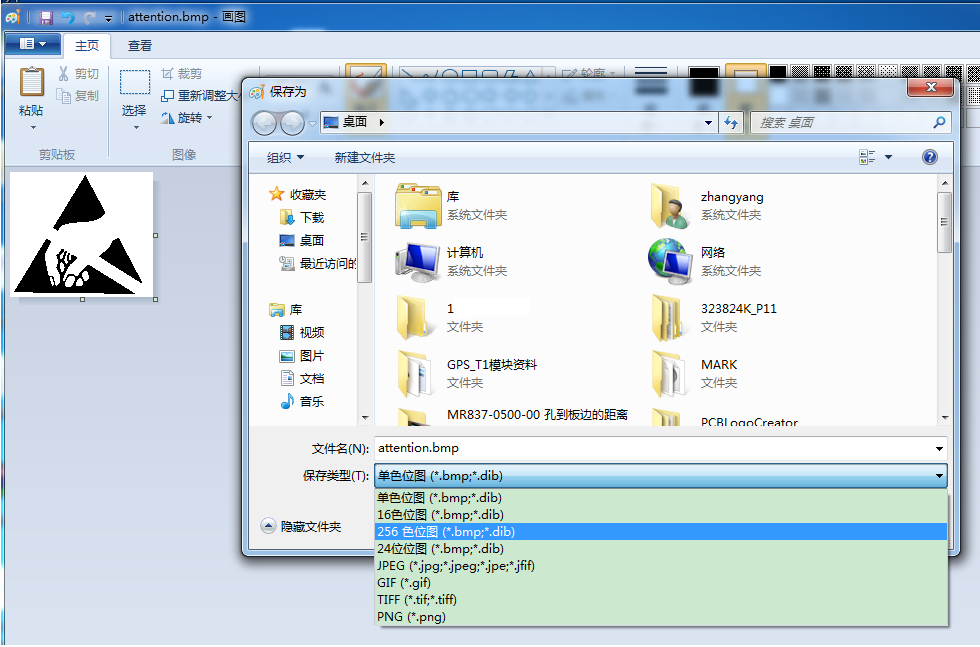Screen dimensions: 980x647
Task: Choose JPEG format from file type list
Action: coord(455,566)
